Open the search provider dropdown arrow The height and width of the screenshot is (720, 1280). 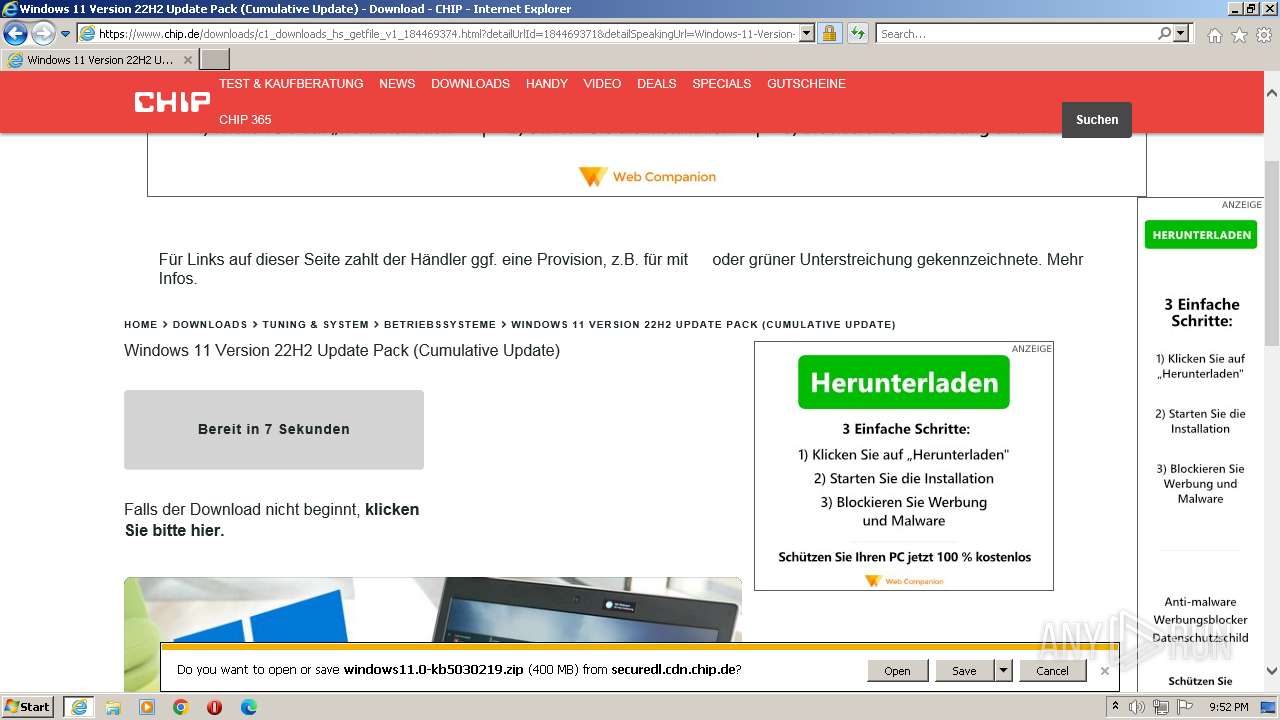(x=1182, y=33)
